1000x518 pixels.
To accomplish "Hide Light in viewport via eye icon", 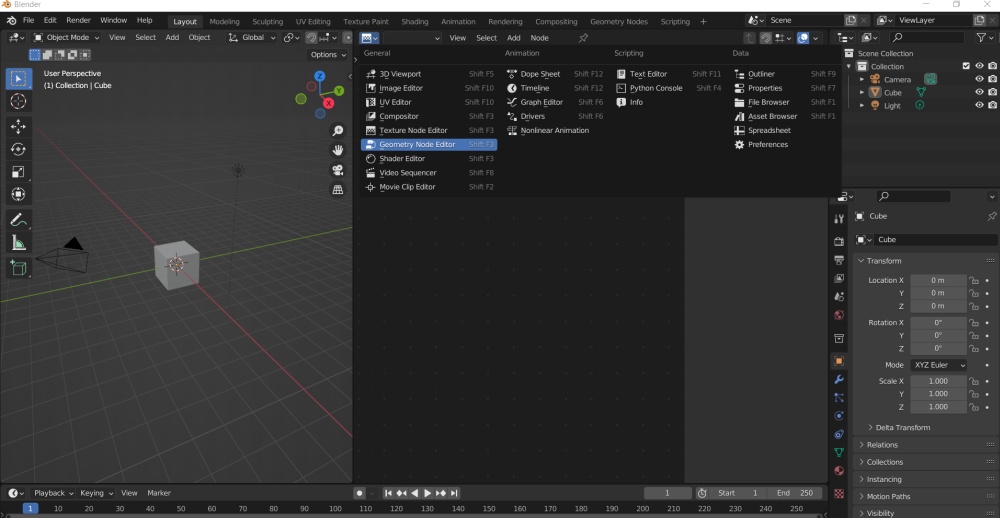I will pos(980,105).
